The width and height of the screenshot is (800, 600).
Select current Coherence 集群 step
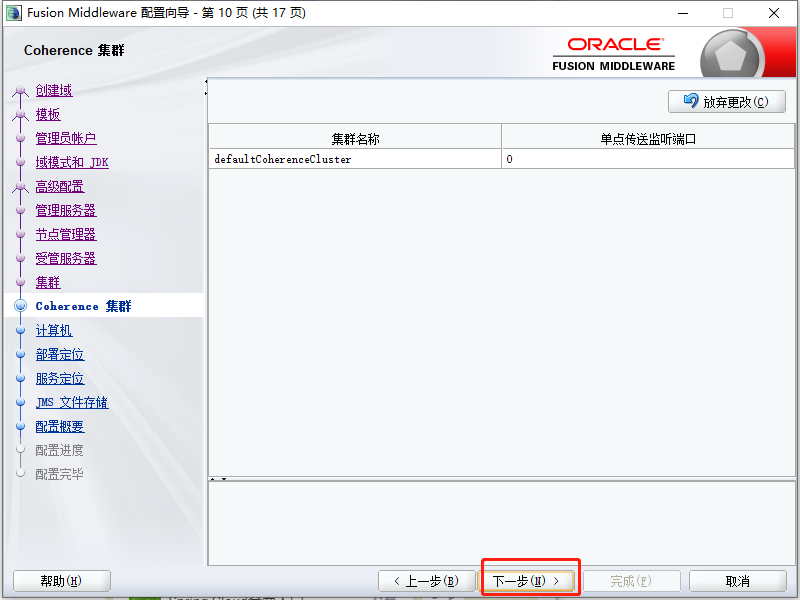(84, 306)
